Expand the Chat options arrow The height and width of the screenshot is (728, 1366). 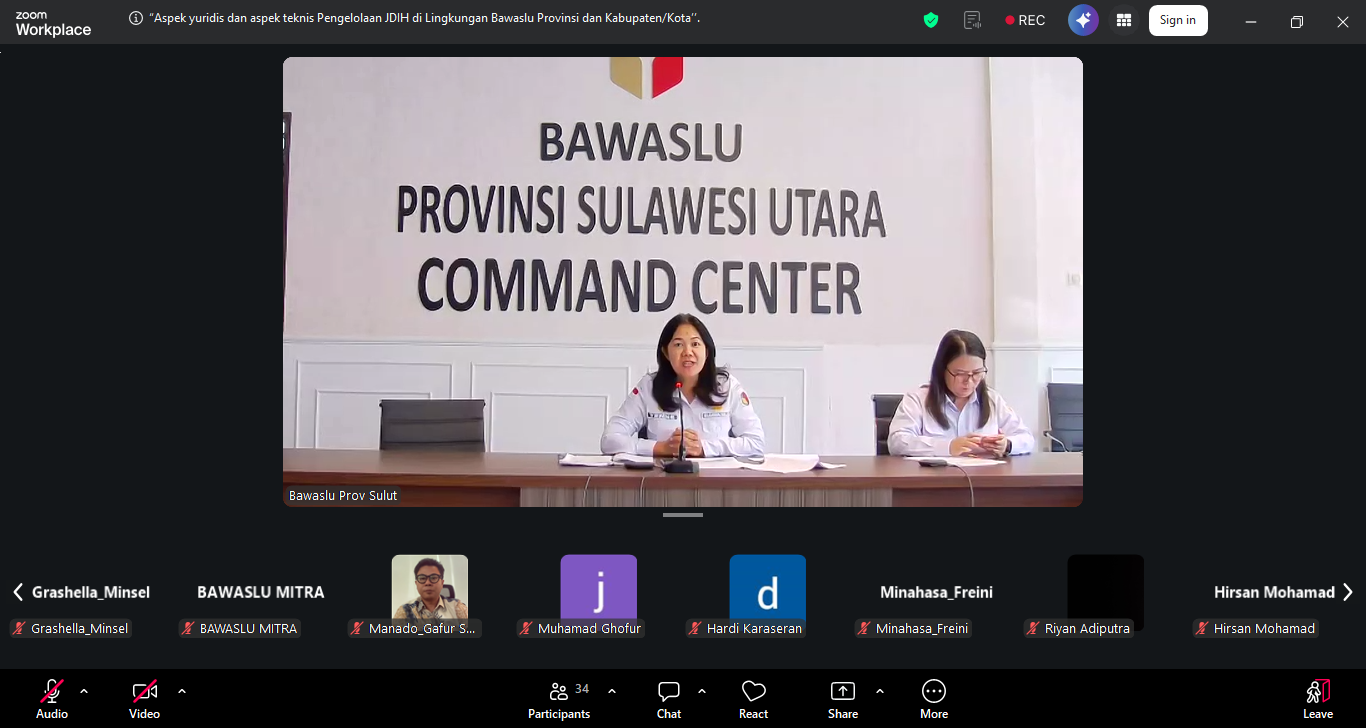point(702,691)
